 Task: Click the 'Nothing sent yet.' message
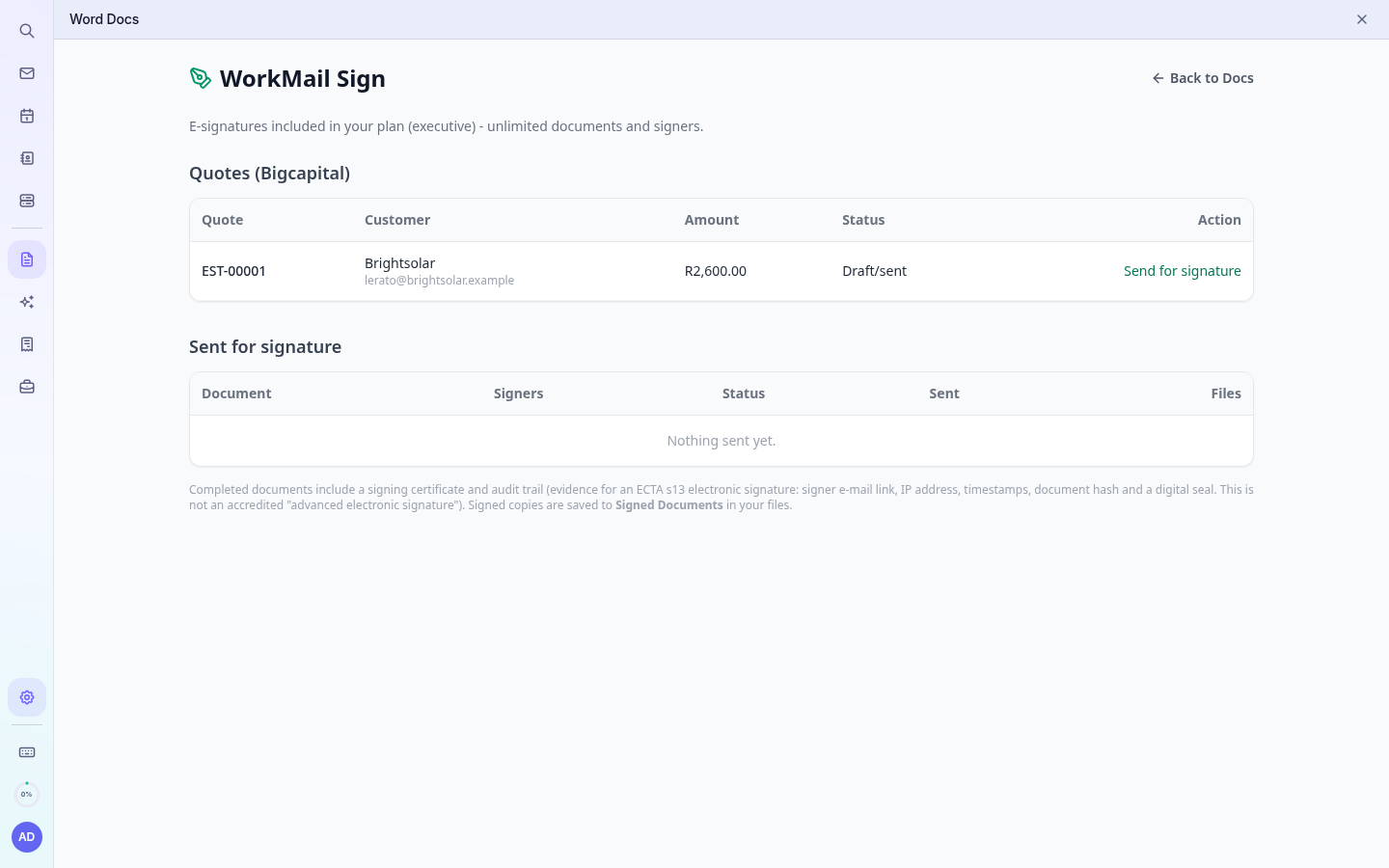coord(722,441)
